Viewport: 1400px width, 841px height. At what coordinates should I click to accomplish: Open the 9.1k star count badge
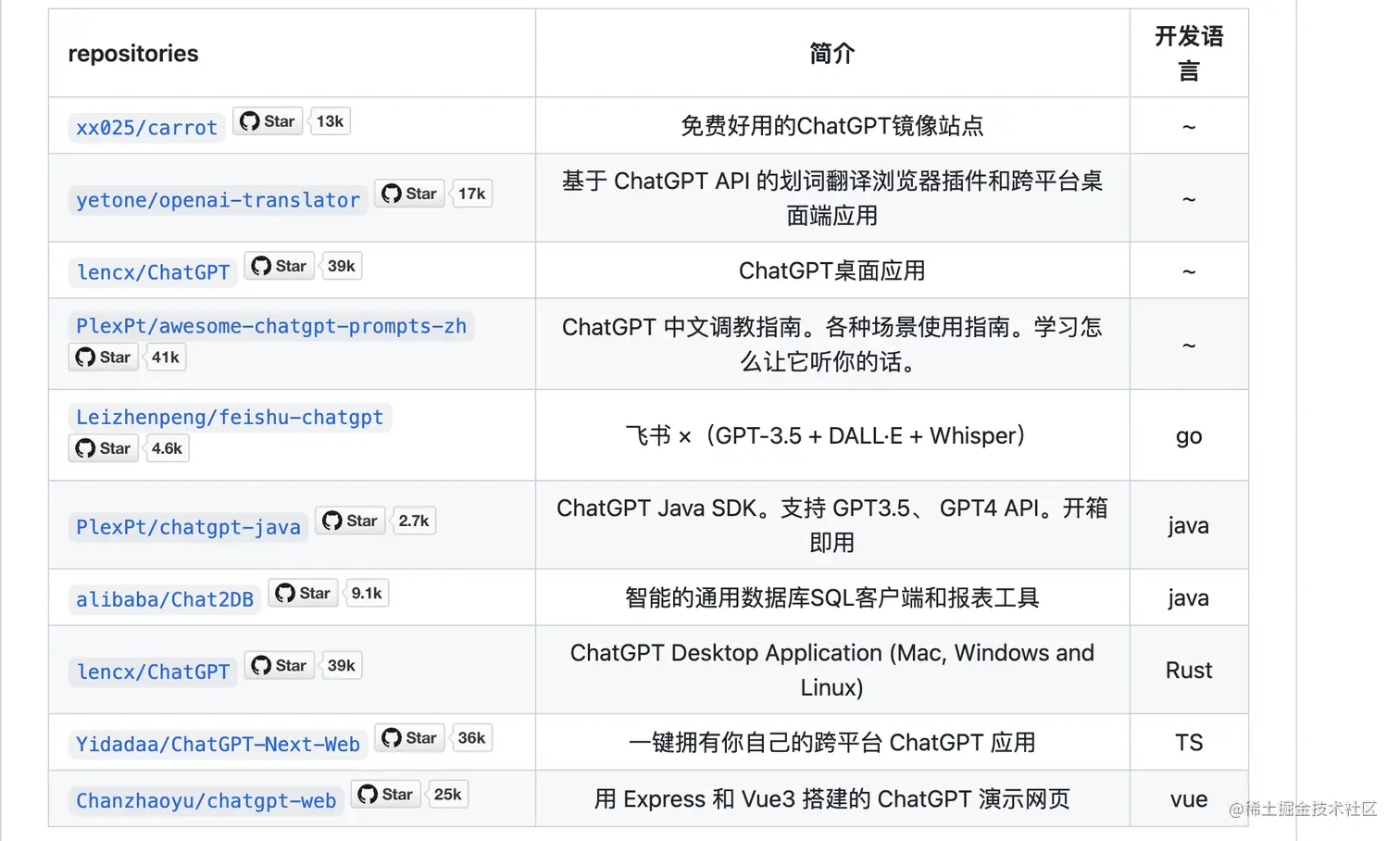[x=367, y=593]
